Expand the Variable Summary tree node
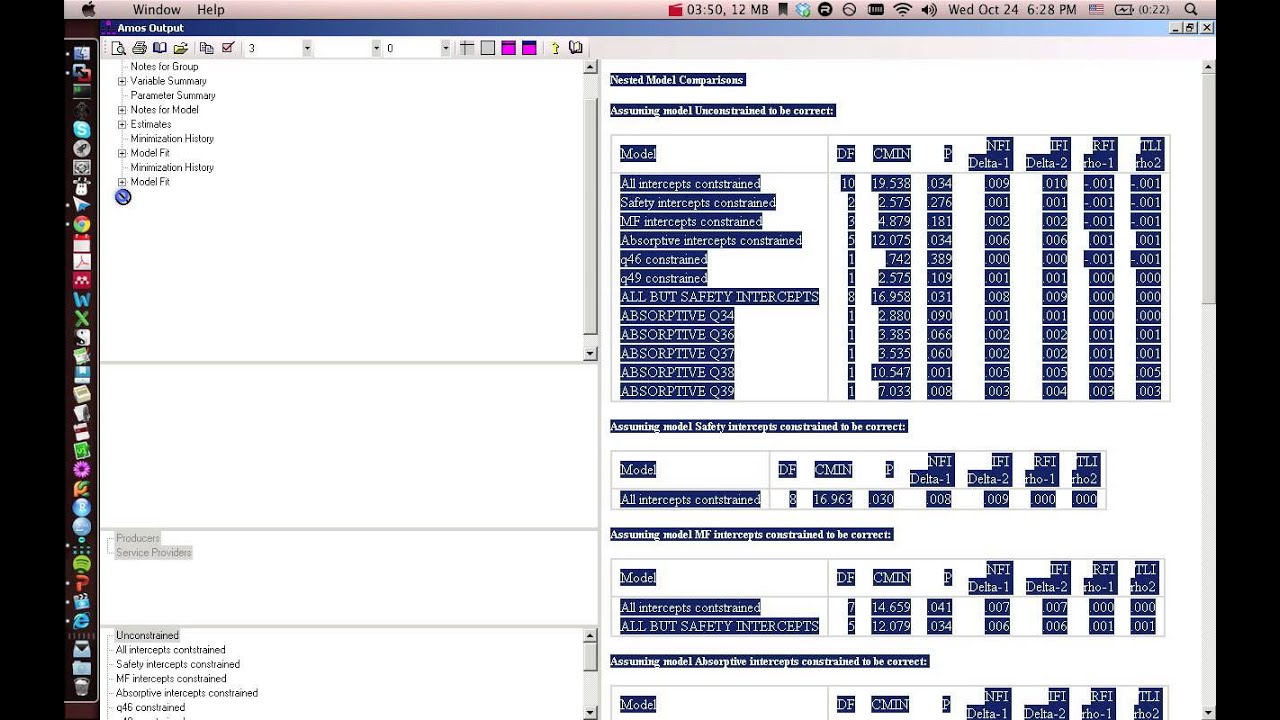1280x720 pixels. coord(122,81)
